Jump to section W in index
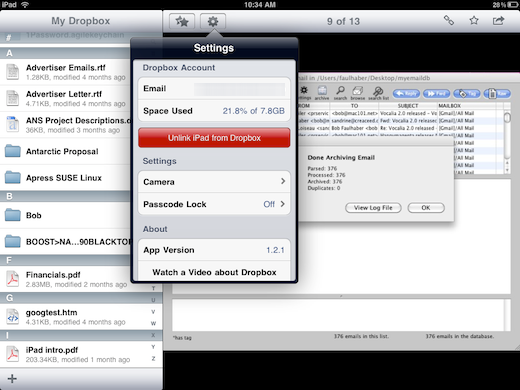Screen dimensions: 520x390 (x=153, y=323)
